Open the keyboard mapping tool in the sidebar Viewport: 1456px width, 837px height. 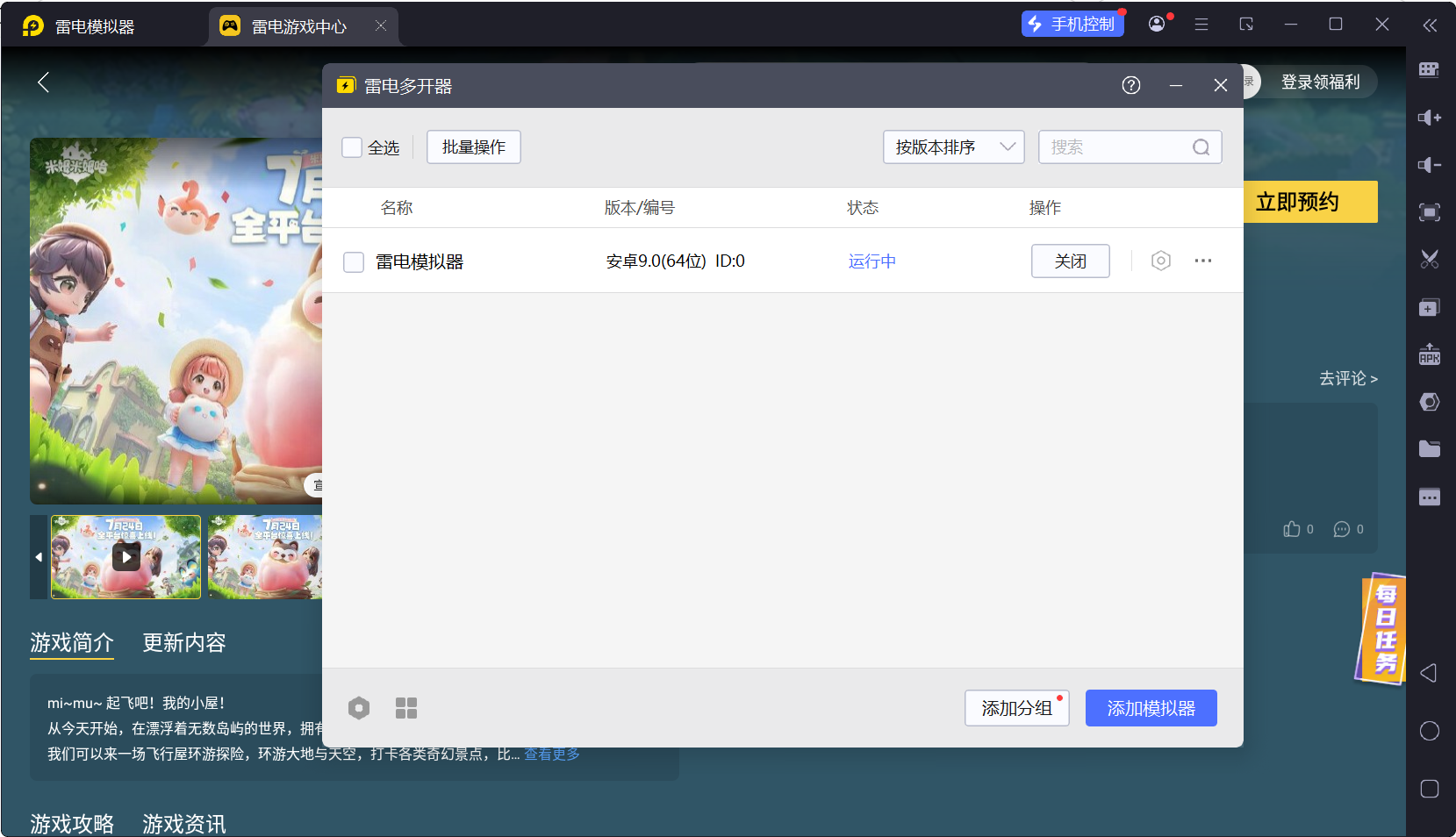click(x=1428, y=69)
